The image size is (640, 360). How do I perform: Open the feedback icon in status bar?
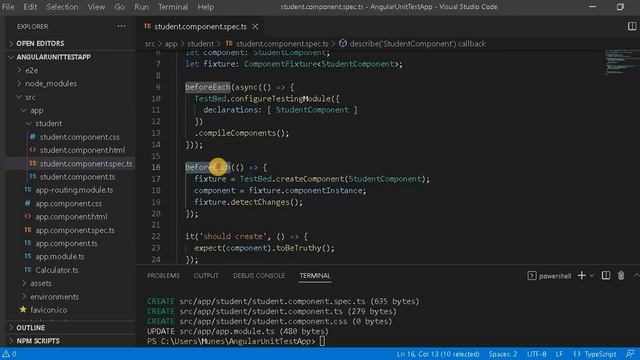(630, 354)
